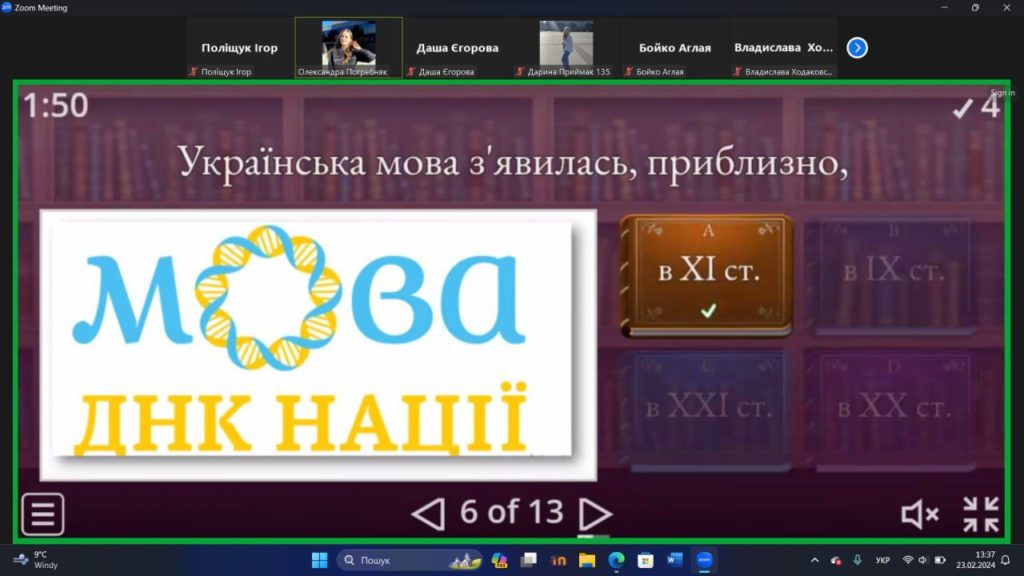Open Wi-Fi network settings in tray
This screenshot has height=576, width=1024.
click(x=908, y=560)
